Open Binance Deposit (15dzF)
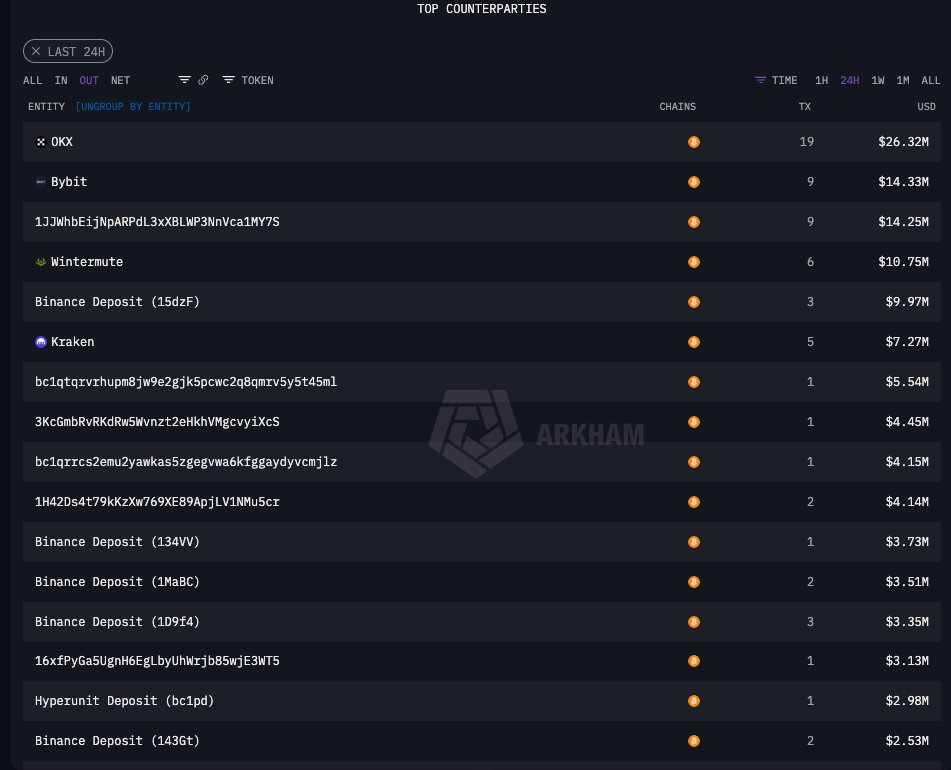951x770 pixels. coord(117,302)
